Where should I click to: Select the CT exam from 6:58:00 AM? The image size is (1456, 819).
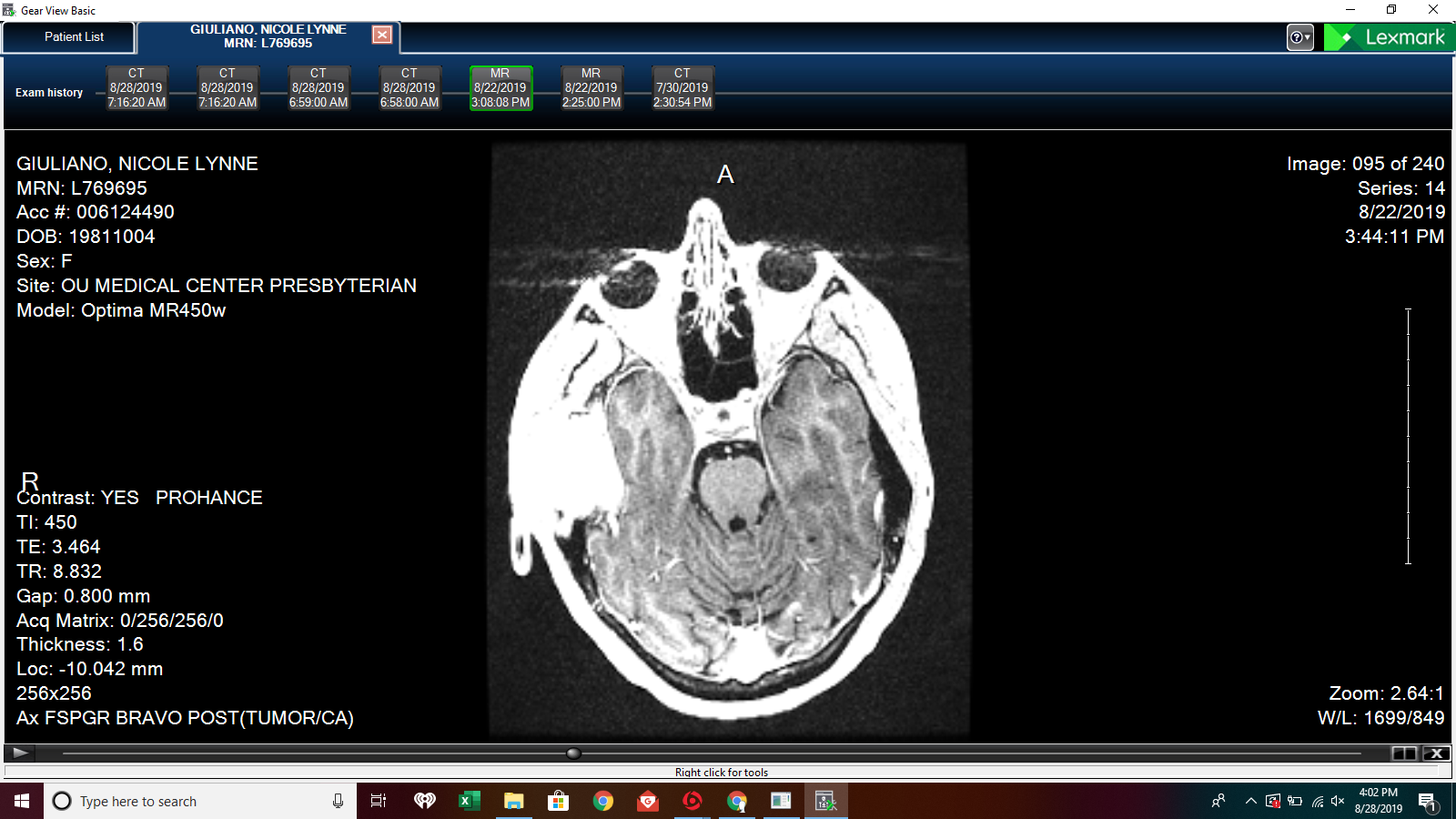409,88
